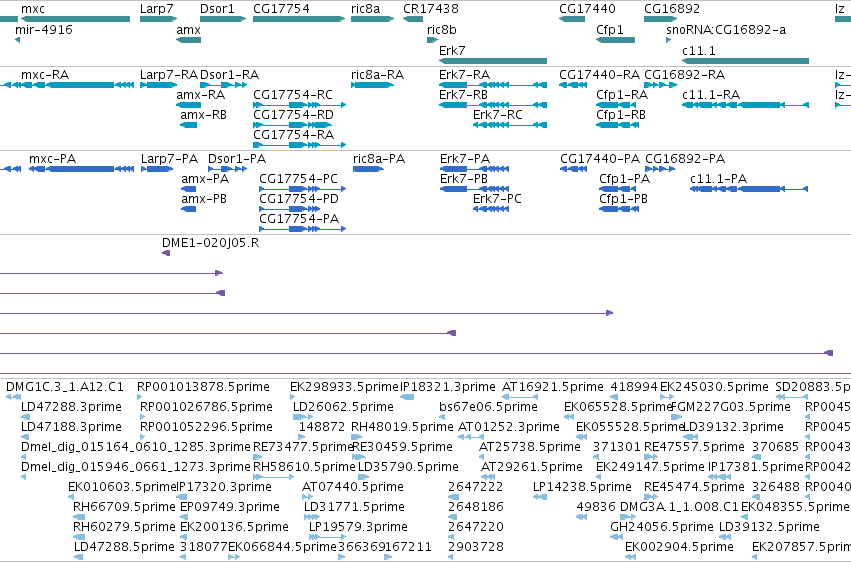This screenshot has width=851, height=562.
Task: Select LP19579.3prime EST label
Action: [x=358, y=527]
